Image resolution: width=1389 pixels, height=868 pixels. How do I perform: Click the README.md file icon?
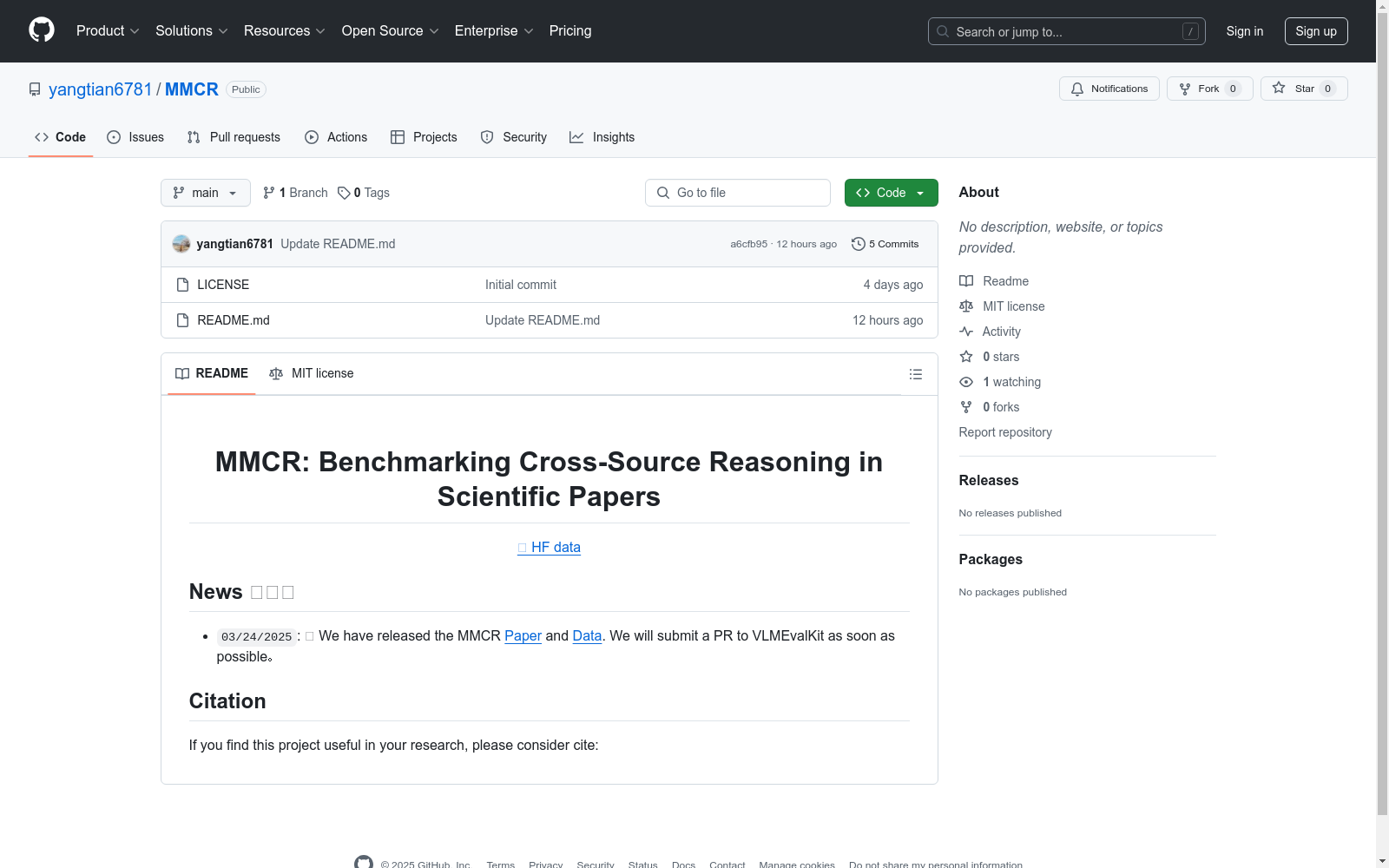[x=182, y=320]
